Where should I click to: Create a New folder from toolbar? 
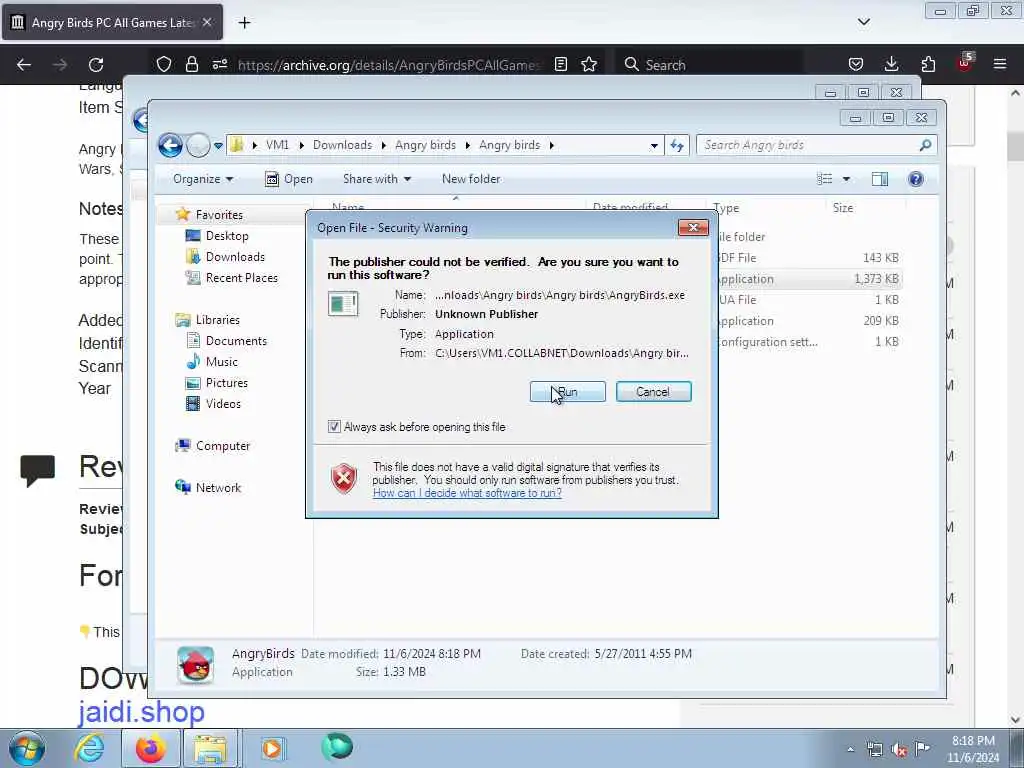[x=471, y=179]
